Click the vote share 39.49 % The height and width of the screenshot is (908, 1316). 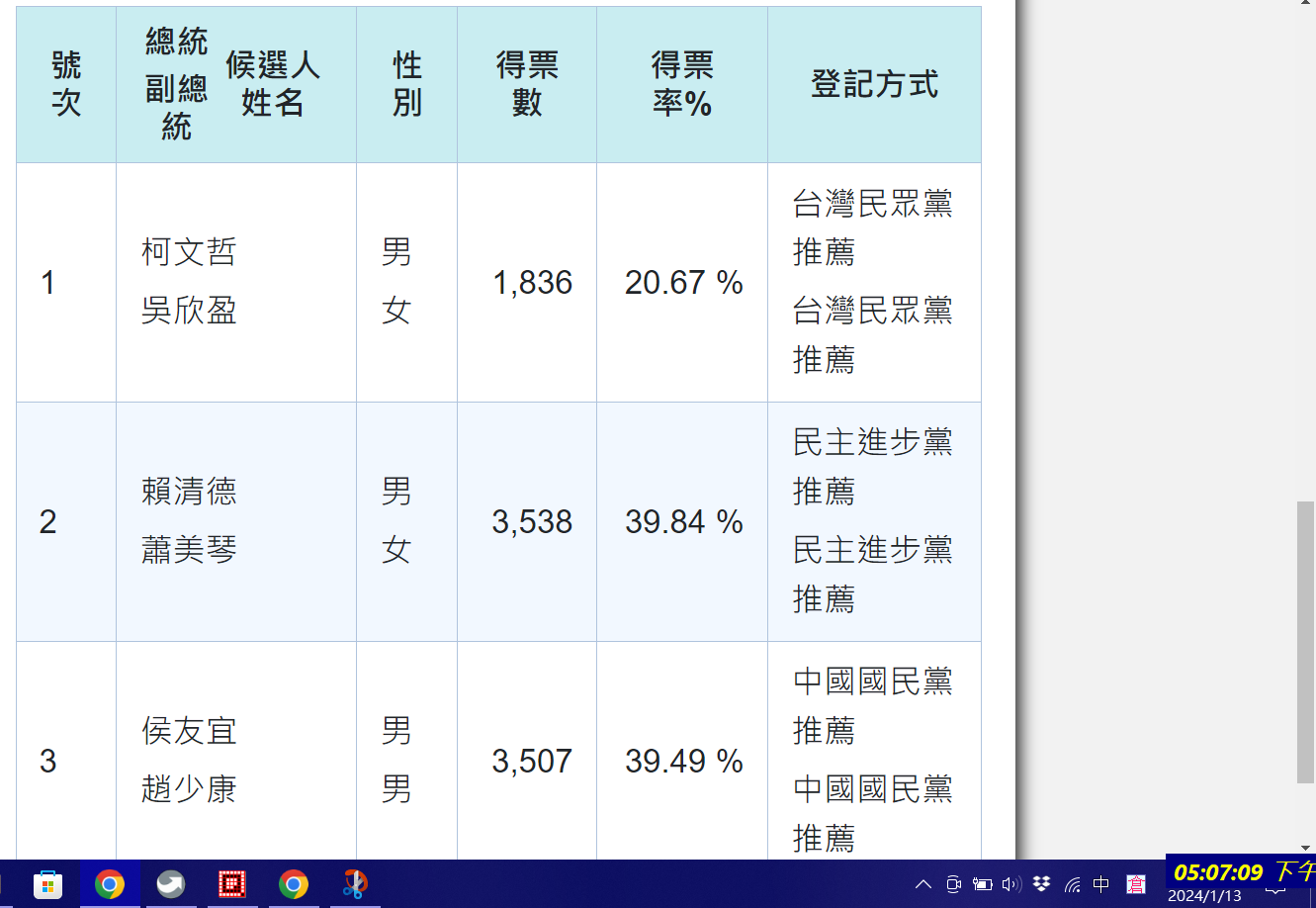click(684, 762)
